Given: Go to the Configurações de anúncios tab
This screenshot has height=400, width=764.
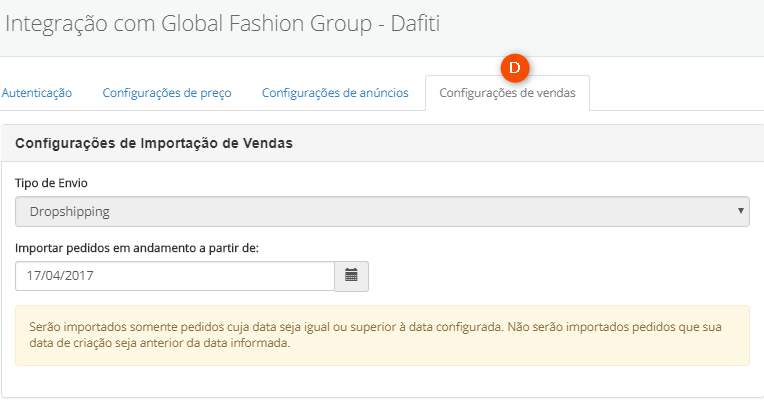Looking at the screenshot, I should (x=335, y=93).
